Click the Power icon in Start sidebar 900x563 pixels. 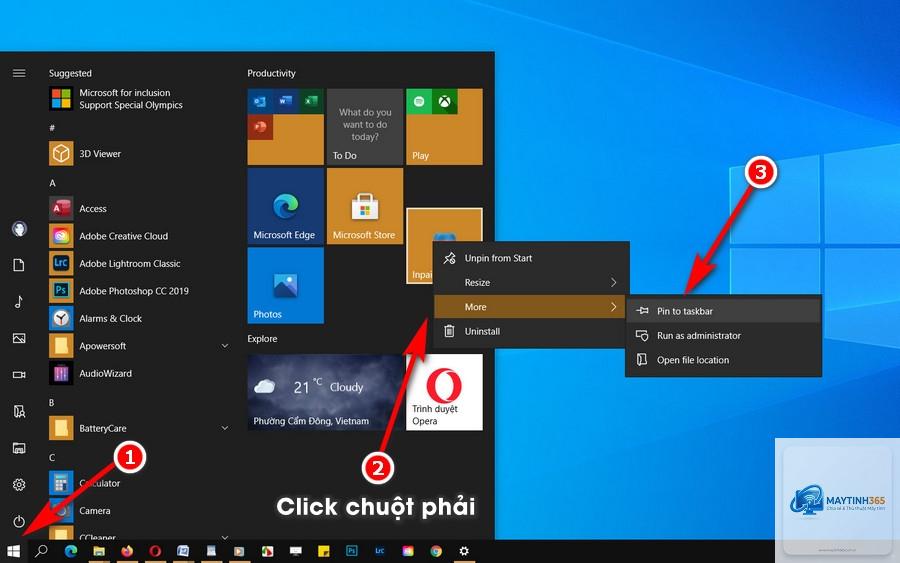tap(19, 522)
